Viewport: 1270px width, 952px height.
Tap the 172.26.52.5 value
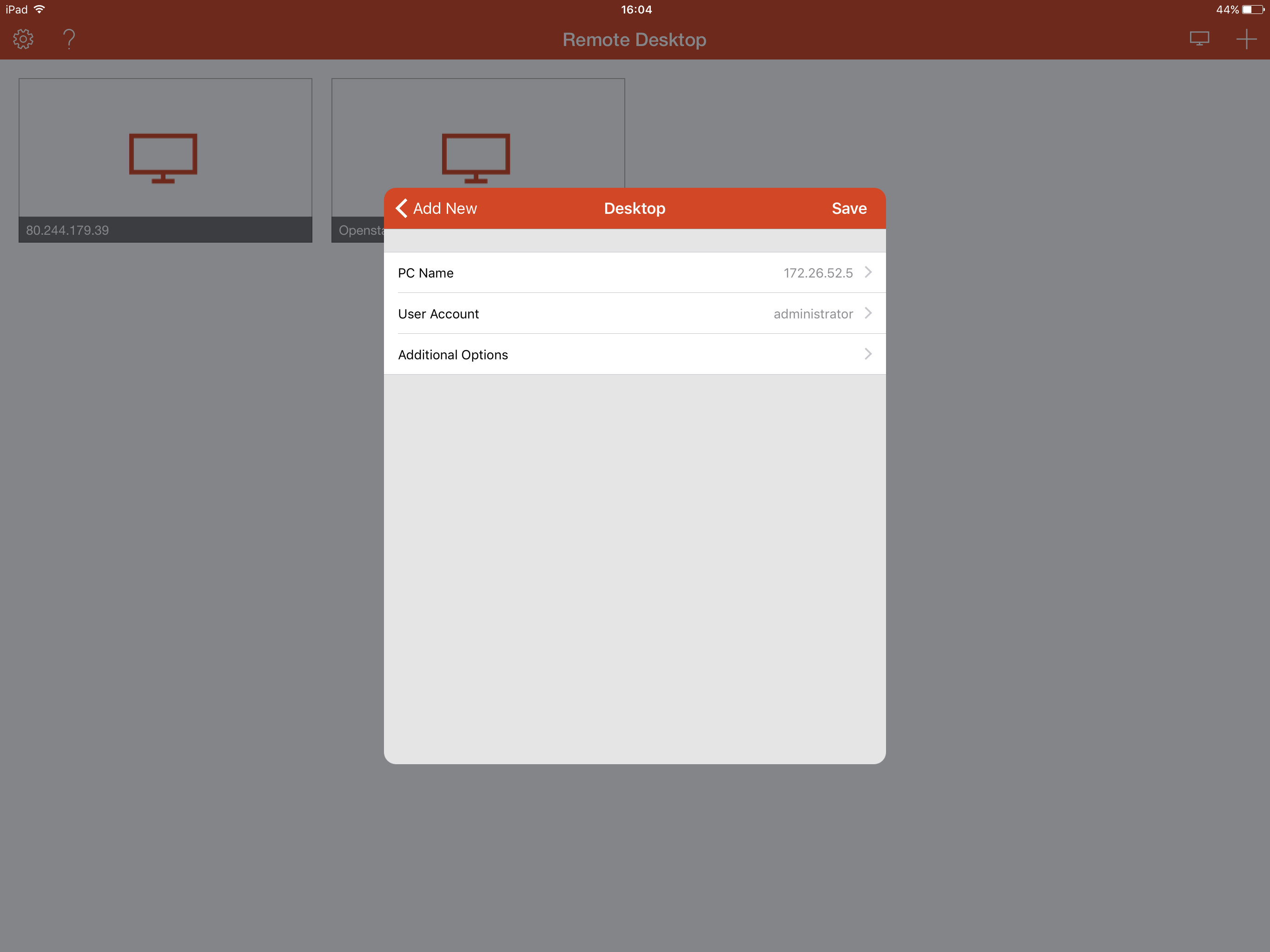coord(818,273)
